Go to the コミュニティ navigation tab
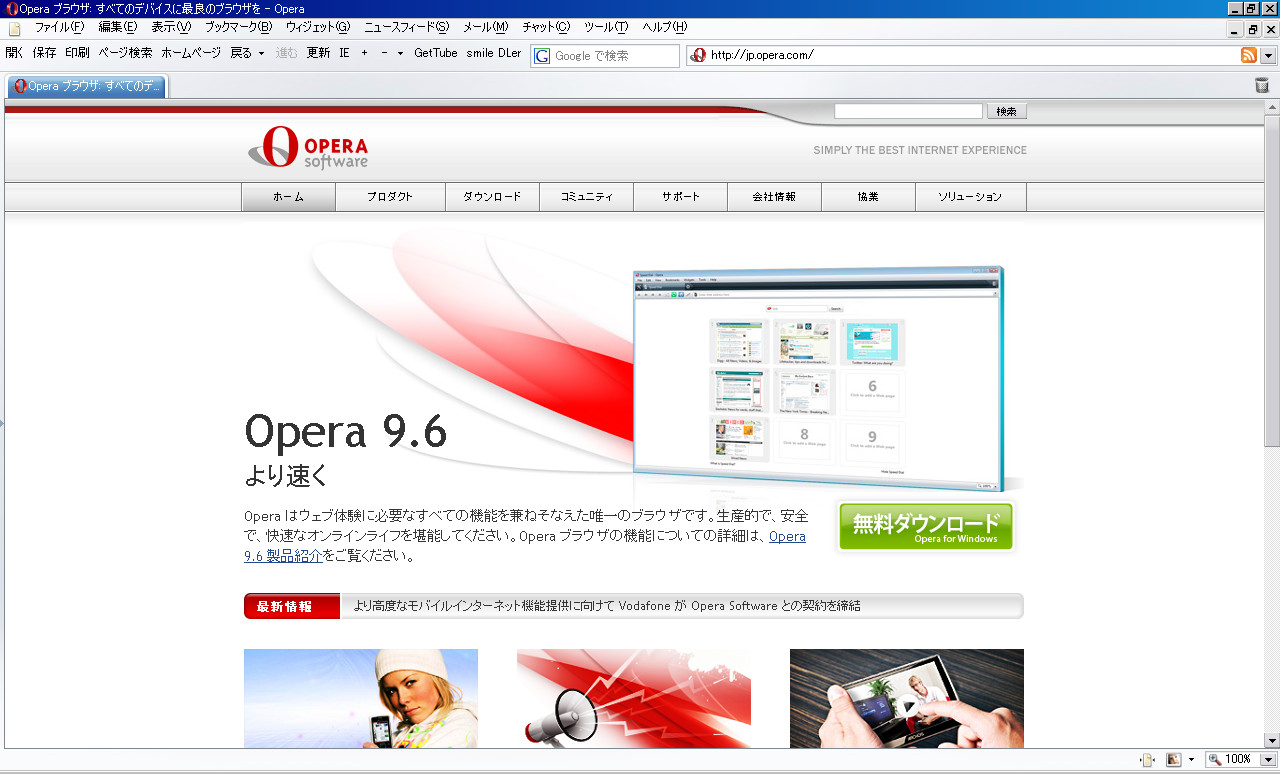The image size is (1280, 774). coord(586,197)
